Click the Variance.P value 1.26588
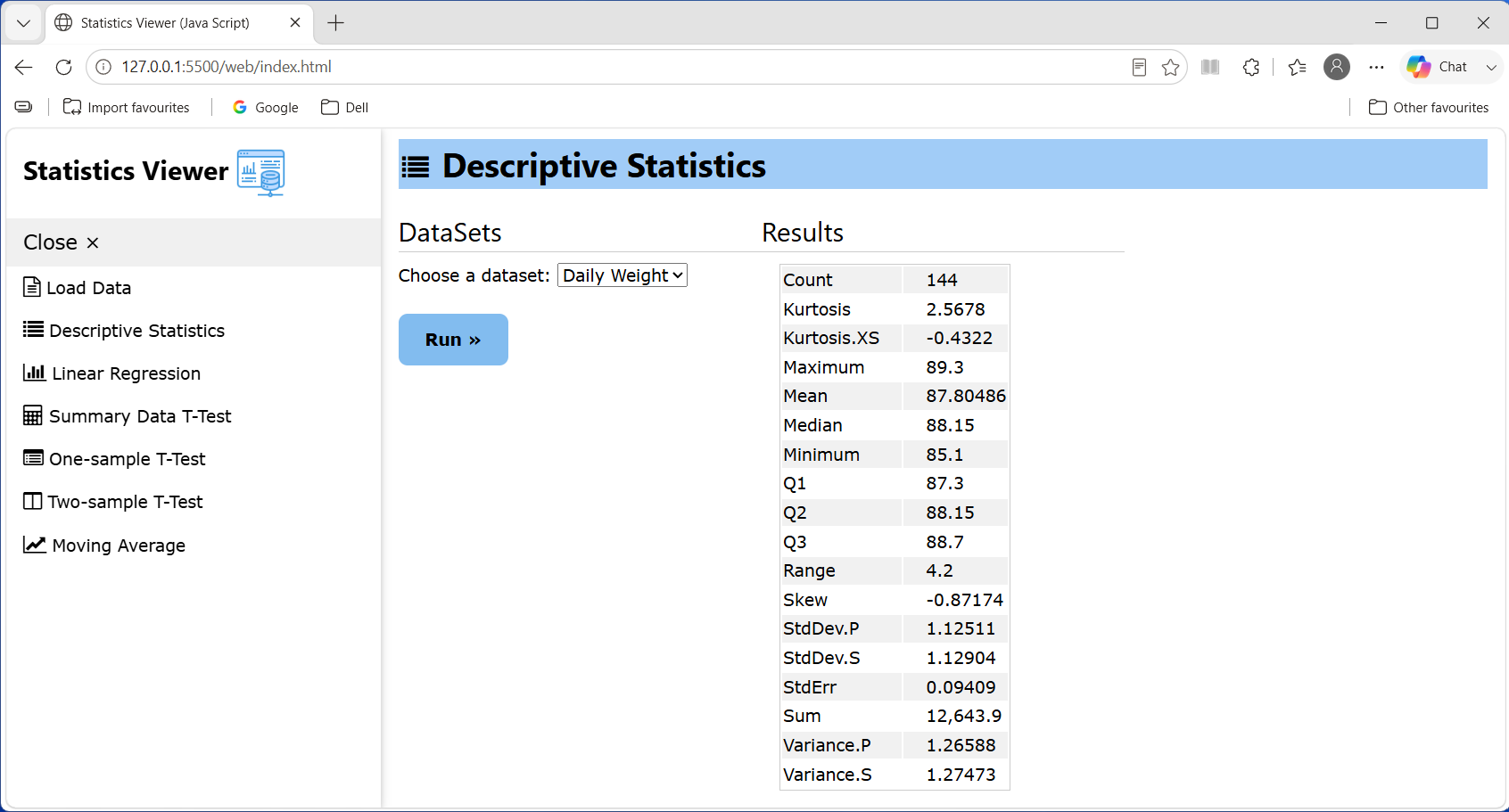 (x=961, y=745)
